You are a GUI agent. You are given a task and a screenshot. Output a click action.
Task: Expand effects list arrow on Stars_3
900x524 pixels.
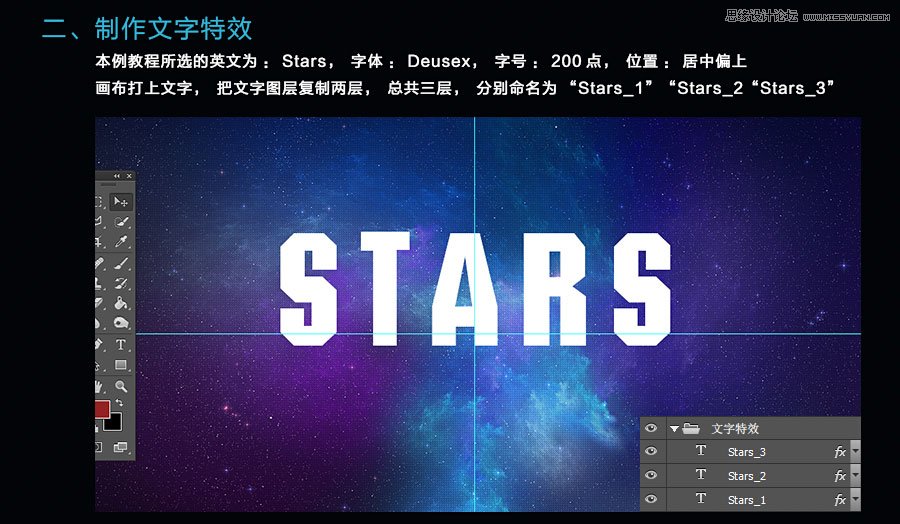pos(856,451)
